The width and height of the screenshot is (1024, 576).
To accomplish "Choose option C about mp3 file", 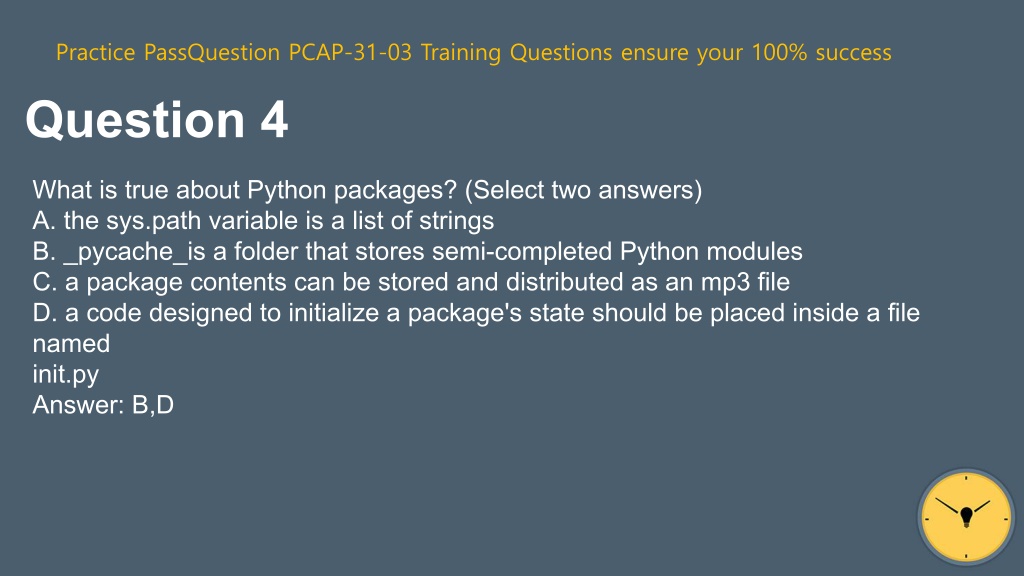I will pos(411,282).
